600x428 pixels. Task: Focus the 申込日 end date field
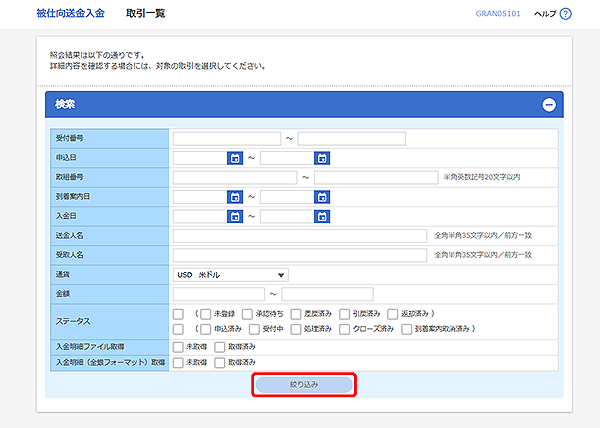287,158
